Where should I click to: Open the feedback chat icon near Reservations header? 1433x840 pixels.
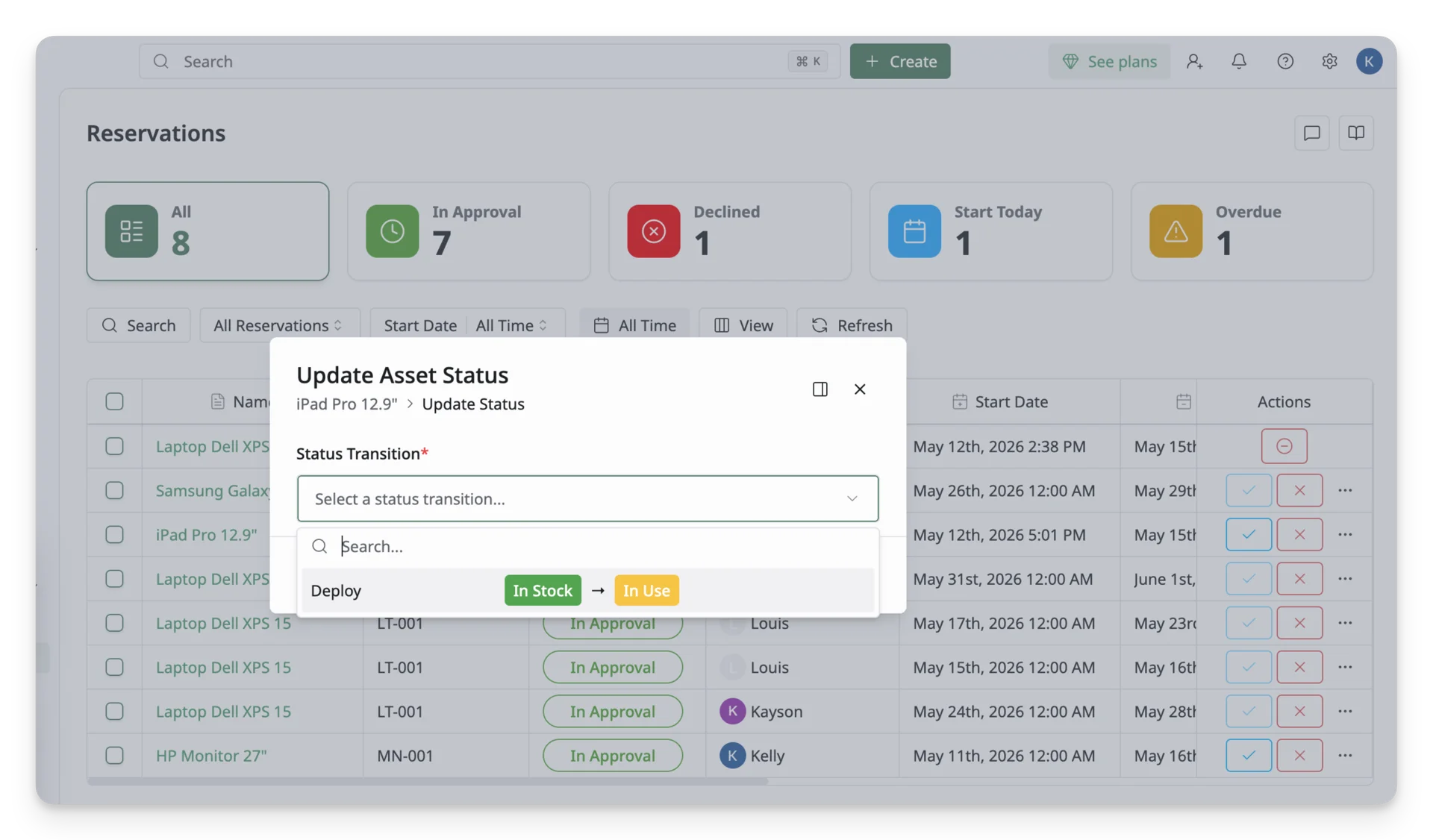pos(1311,133)
